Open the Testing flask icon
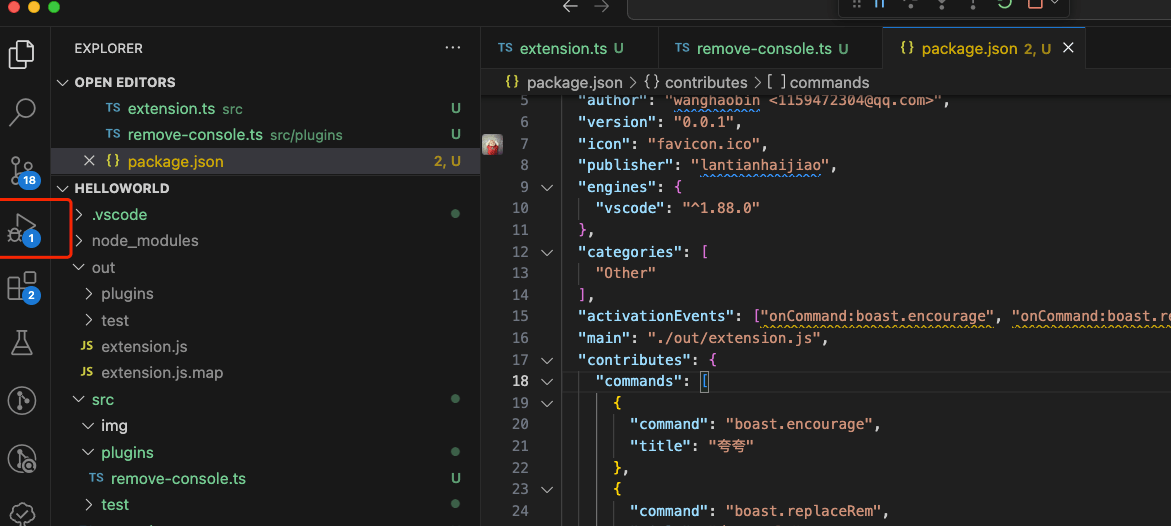Image resolution: width=1171 pixels, height=526 pixels. coord(22,343)
